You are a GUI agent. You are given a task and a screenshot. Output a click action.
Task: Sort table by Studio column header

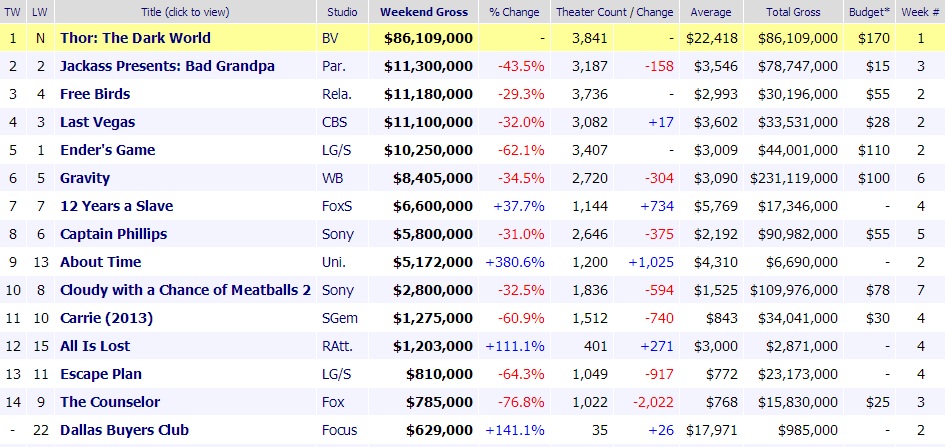click(345, 12)
